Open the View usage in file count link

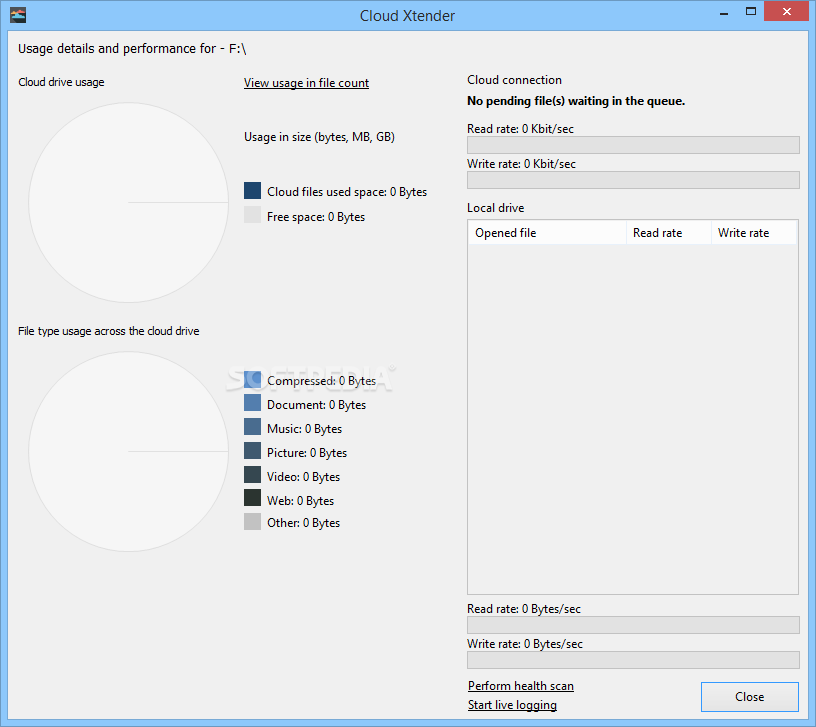[306, 83]
